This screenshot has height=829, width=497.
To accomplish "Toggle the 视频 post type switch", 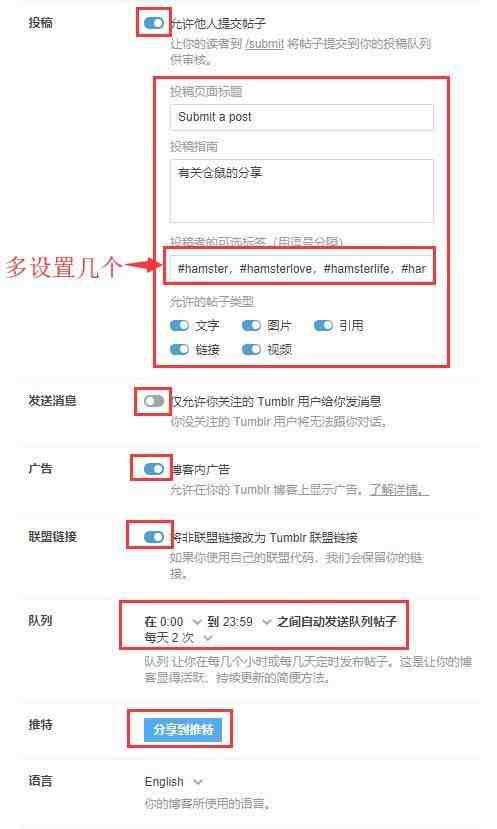I will pos(251,349).
